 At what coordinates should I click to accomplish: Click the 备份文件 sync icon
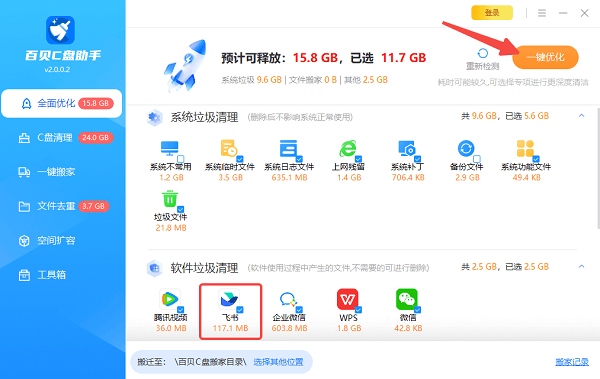(466, 148)
